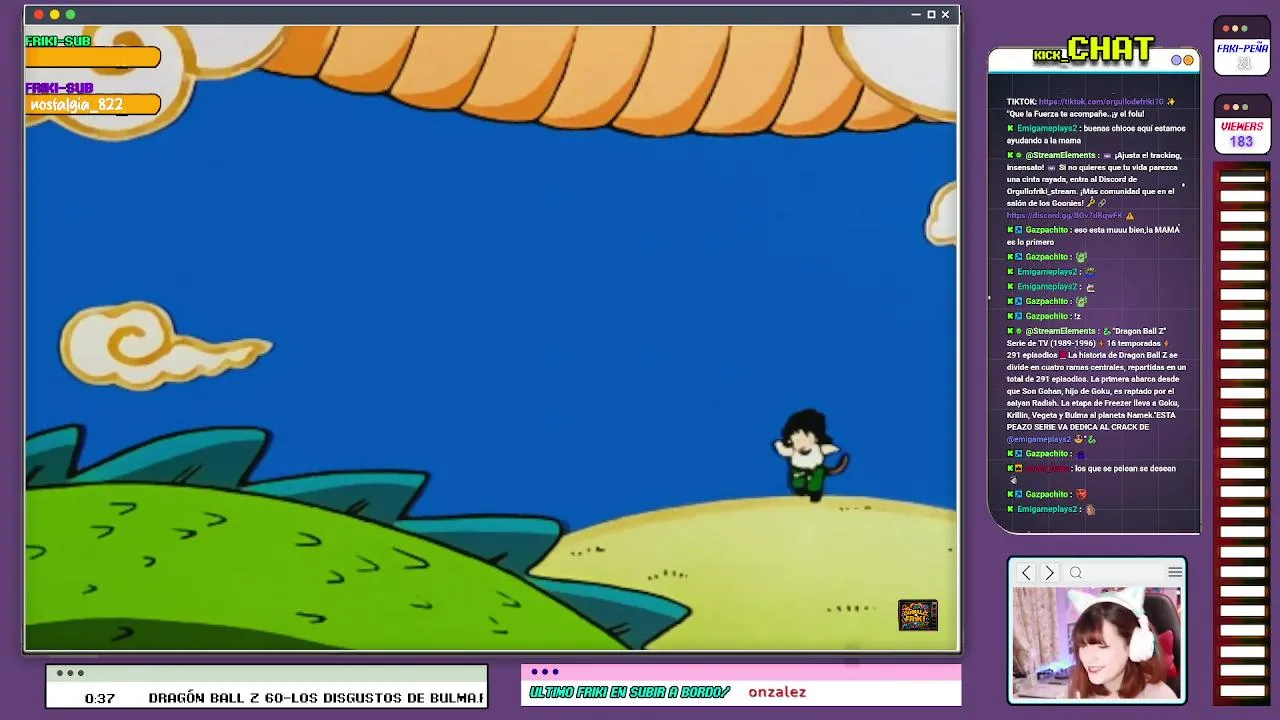
Task: Maximize the video window
Action: pyautogui.click(x=931, y=14)
